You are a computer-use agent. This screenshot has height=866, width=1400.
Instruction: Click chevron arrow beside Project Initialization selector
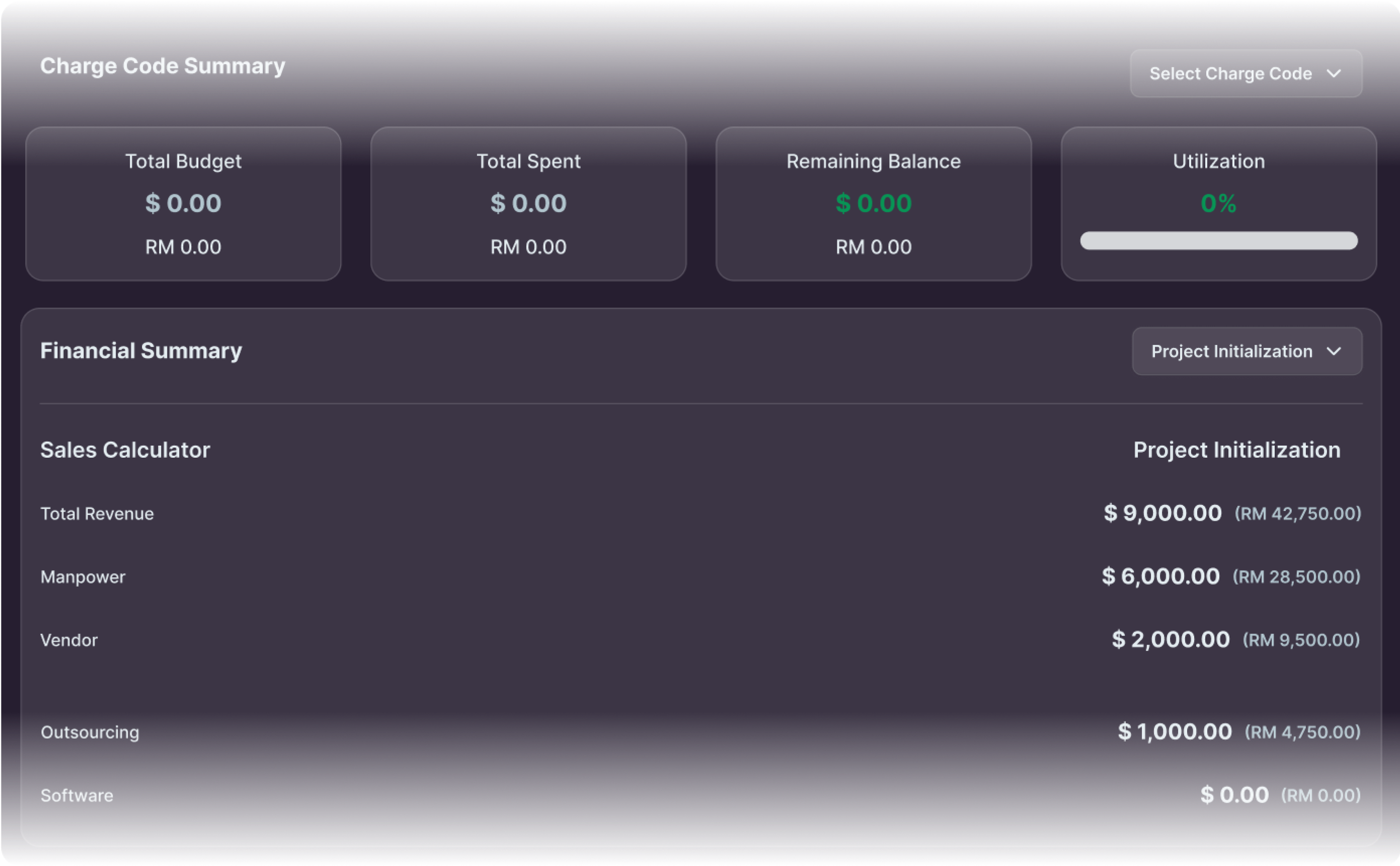[x=1334, y=351]
